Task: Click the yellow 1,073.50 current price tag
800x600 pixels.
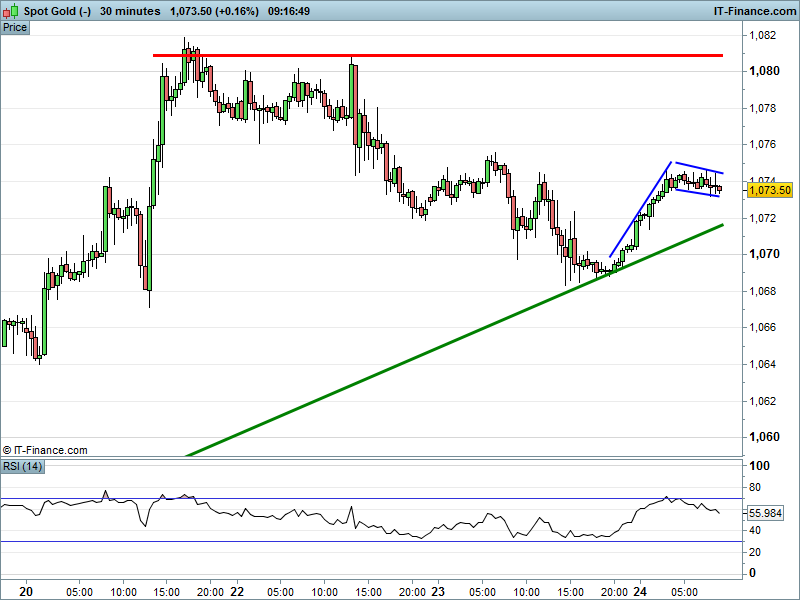Action: [x=769, y=190]
